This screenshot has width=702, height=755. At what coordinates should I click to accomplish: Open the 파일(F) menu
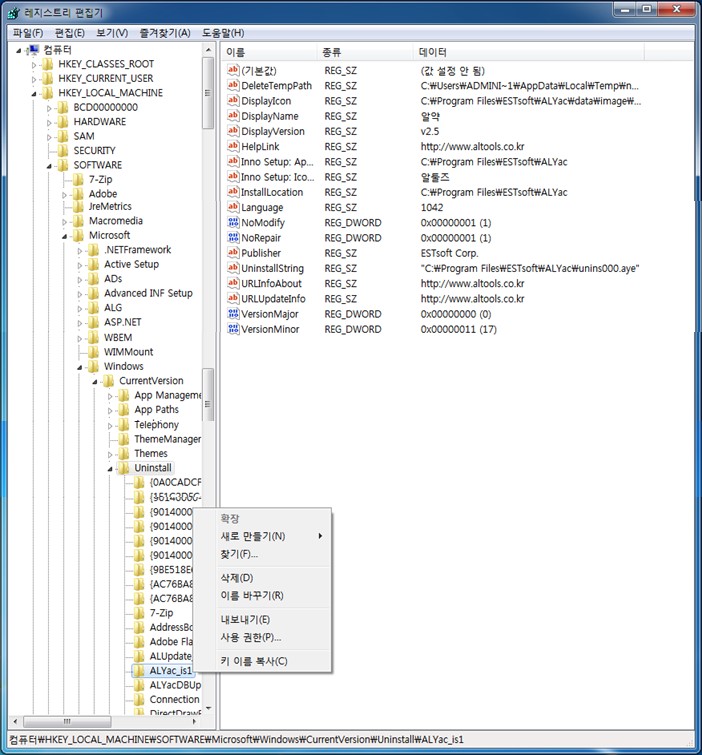(29, 33)
